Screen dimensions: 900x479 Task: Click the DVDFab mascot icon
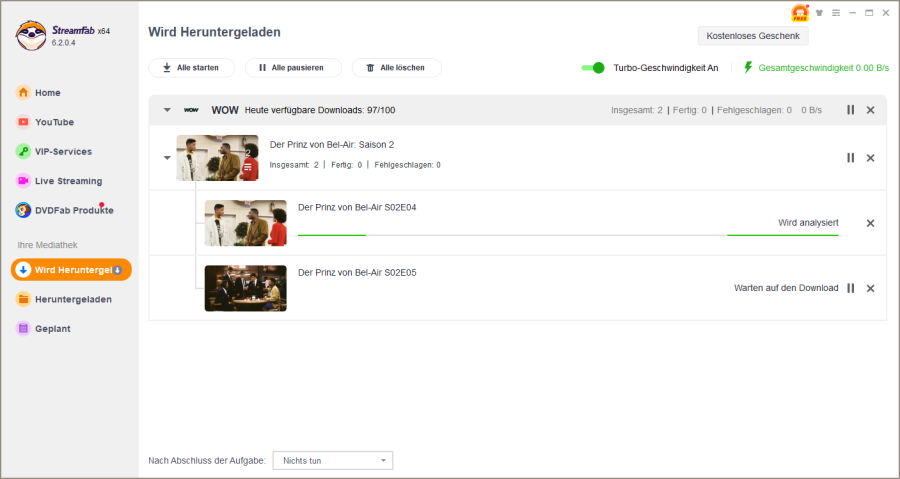(x=23, y=210)
